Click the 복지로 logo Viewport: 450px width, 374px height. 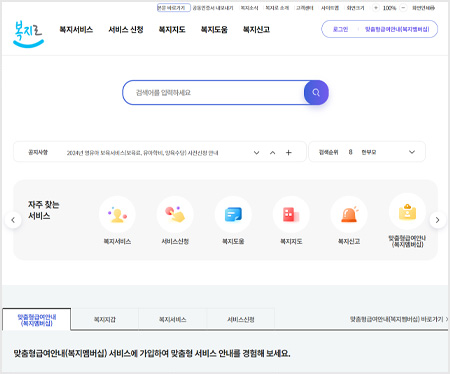28,34
